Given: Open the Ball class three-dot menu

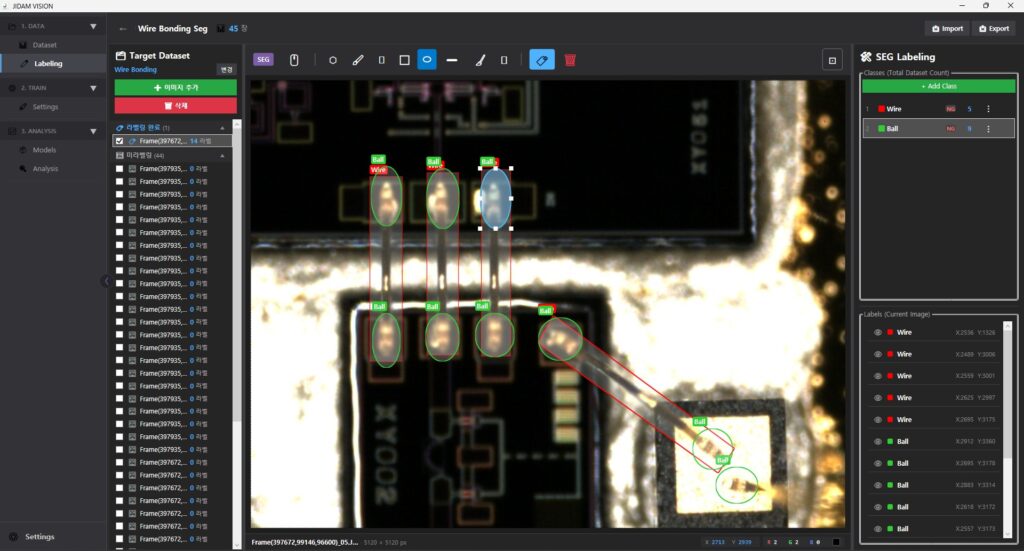Looking at the screenshot, I should click(x=988, y=129).
